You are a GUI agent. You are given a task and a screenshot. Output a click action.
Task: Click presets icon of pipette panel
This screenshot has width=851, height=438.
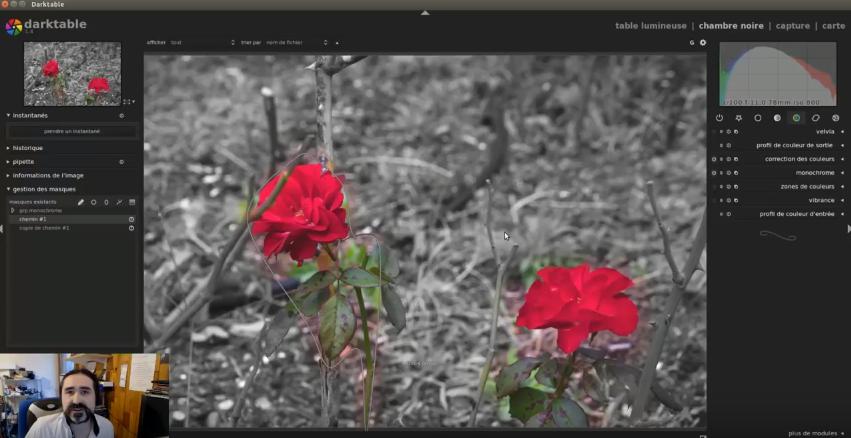tap(122, 162)
